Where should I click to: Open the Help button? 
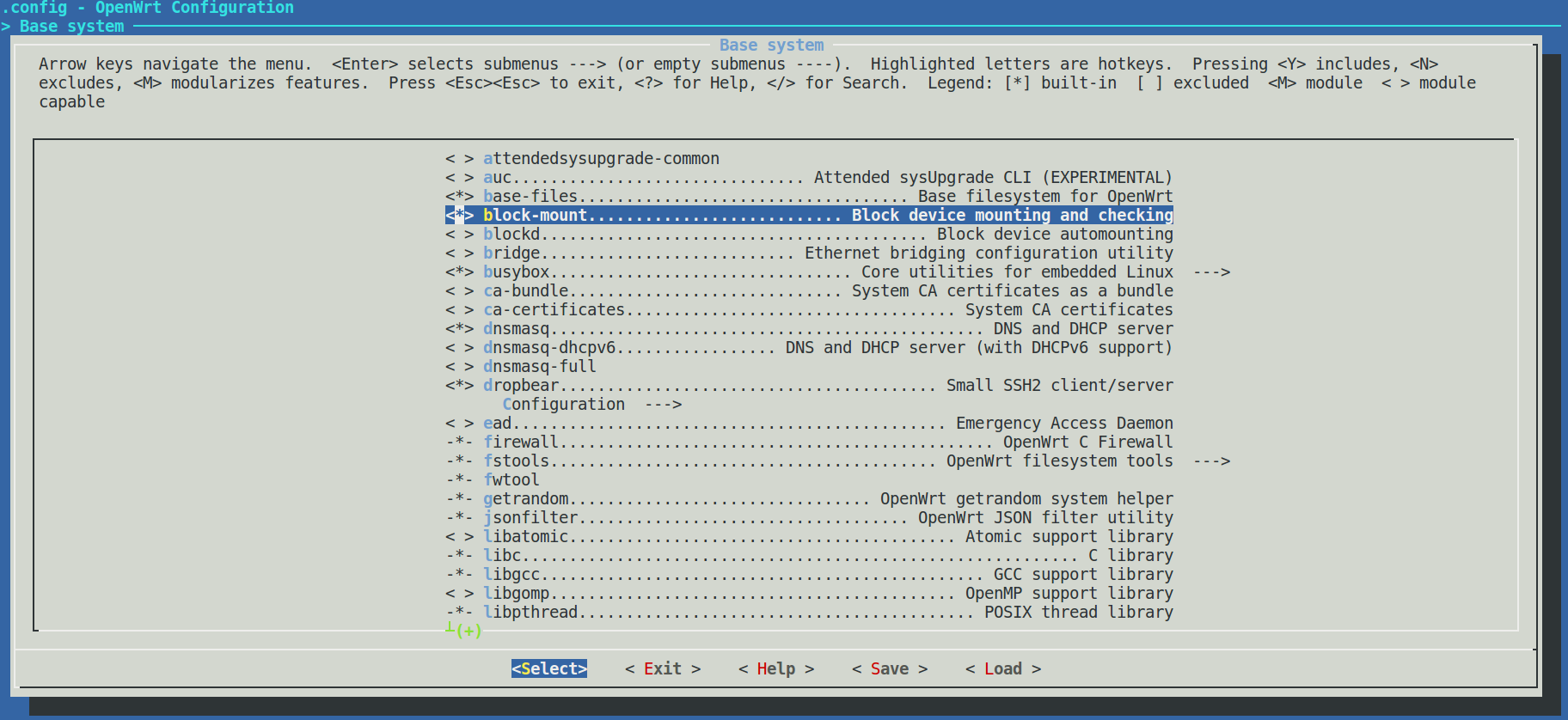(x=776, y=669)
